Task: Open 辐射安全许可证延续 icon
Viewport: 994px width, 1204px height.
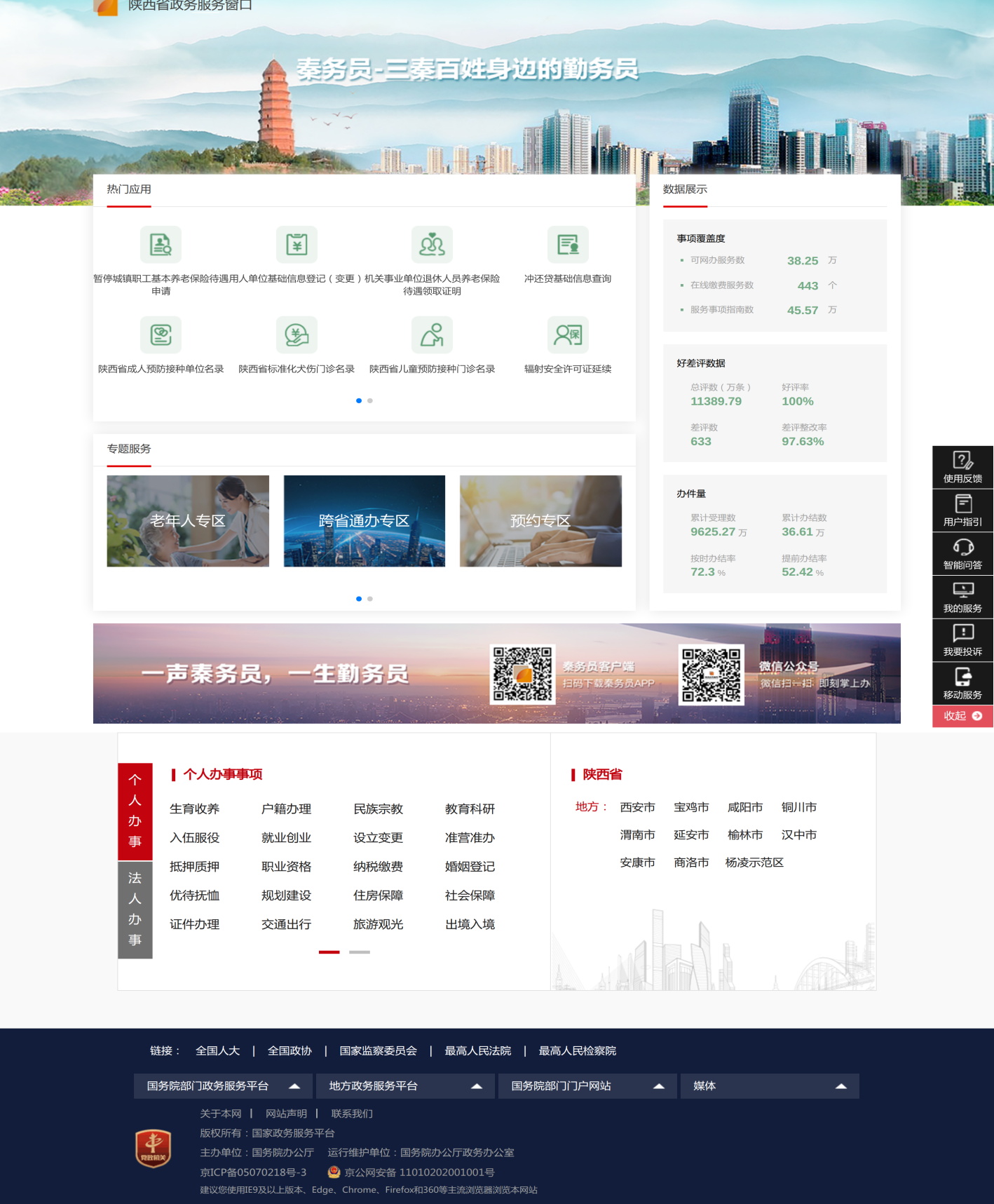Action: click(x=568, y=334)
